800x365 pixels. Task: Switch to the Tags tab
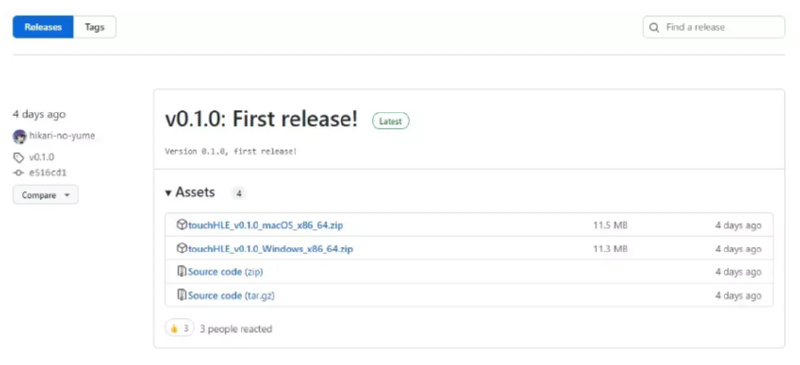point(94,27)
